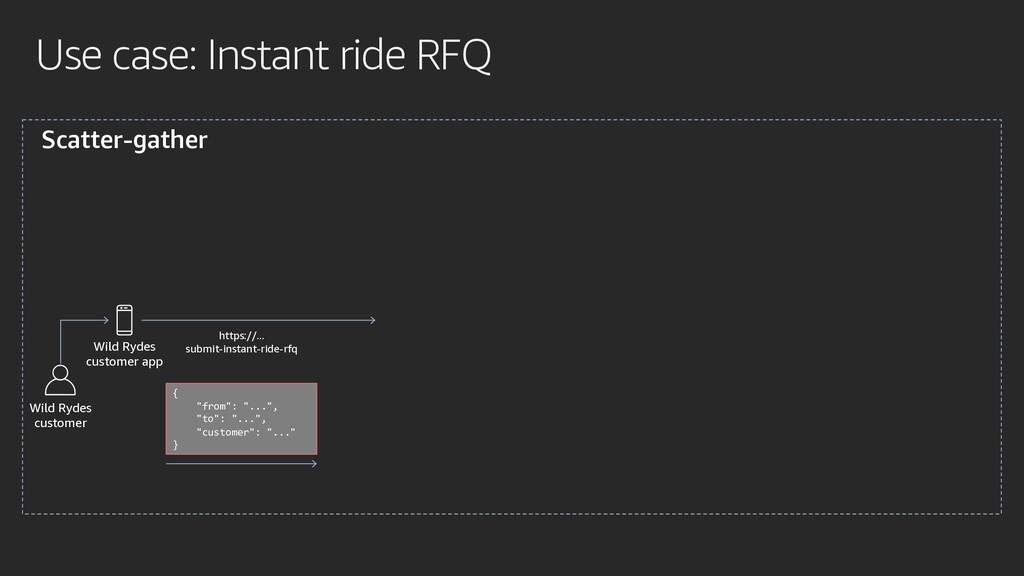Click the 'Use case: Instant ride RFQ' title

(263, 55)
